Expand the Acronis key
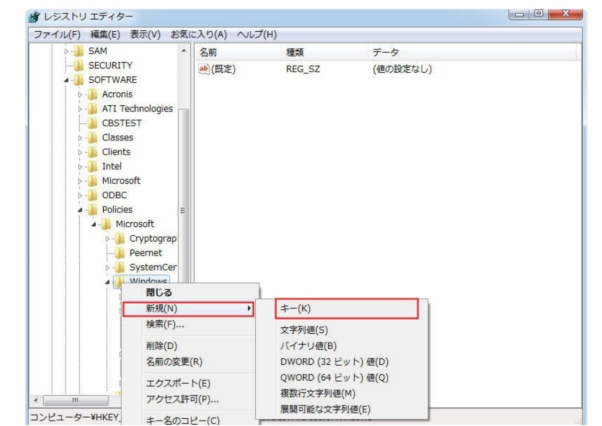The image size is (602, 426). pos(80,94)
